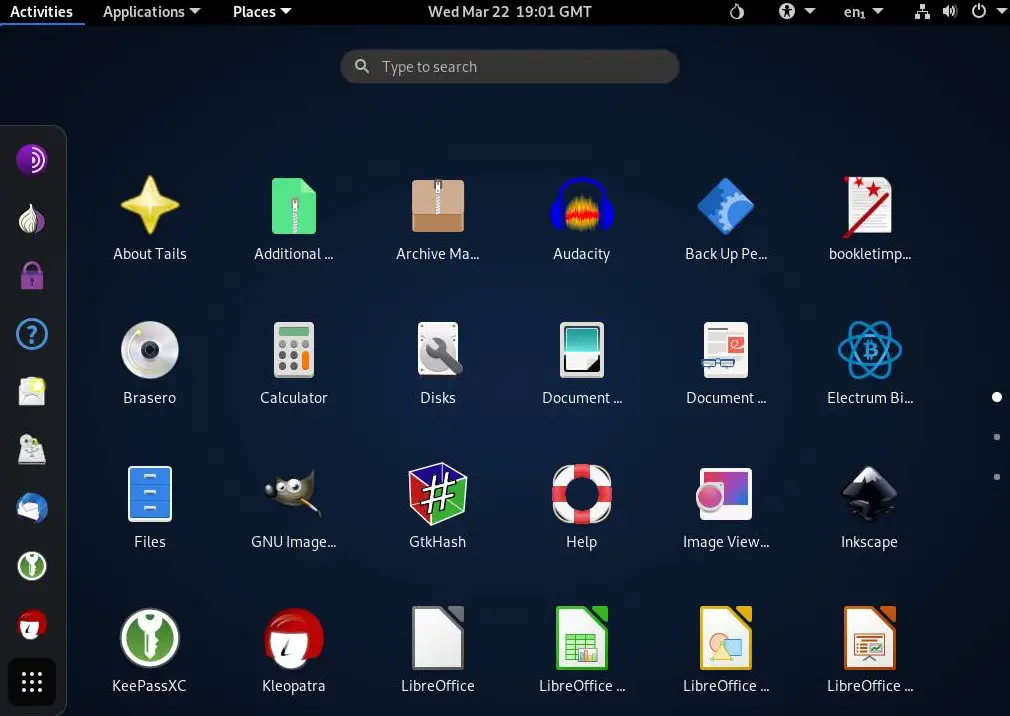Expand the en keyboard layout menu
Screen dimensions: 1010x716
click(x=863, y=12)
